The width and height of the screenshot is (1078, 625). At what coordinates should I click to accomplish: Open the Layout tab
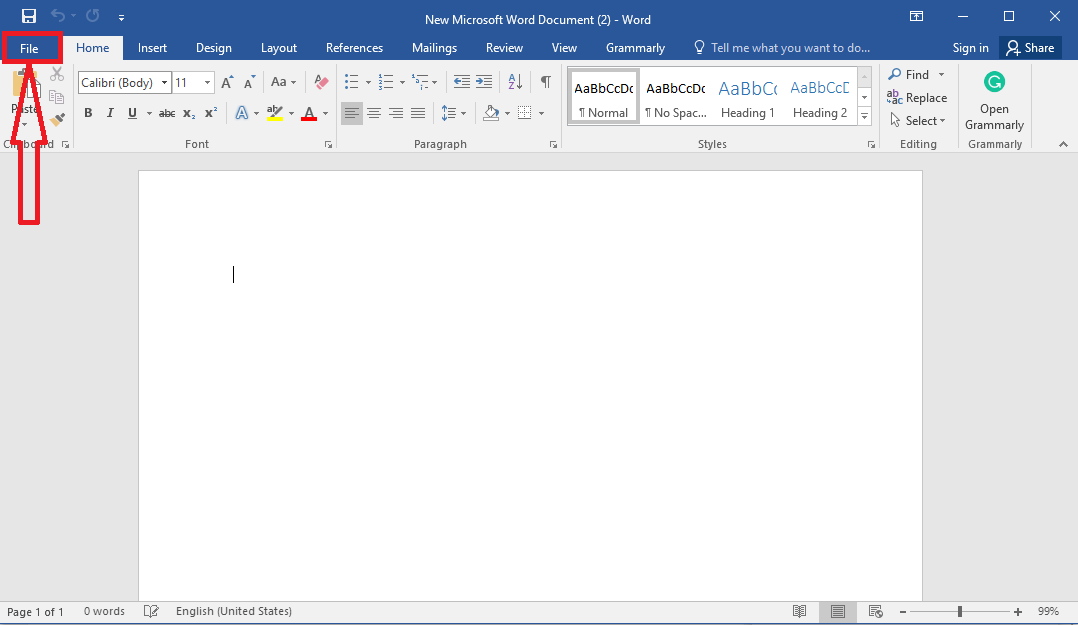(x=278, y=47)
